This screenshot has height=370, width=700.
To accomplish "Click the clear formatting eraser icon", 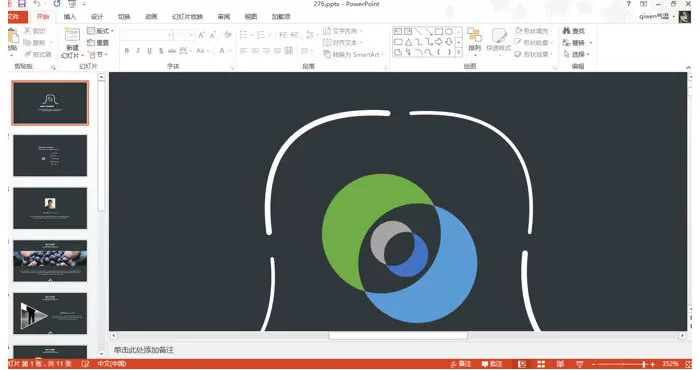I will coord(228,35).
